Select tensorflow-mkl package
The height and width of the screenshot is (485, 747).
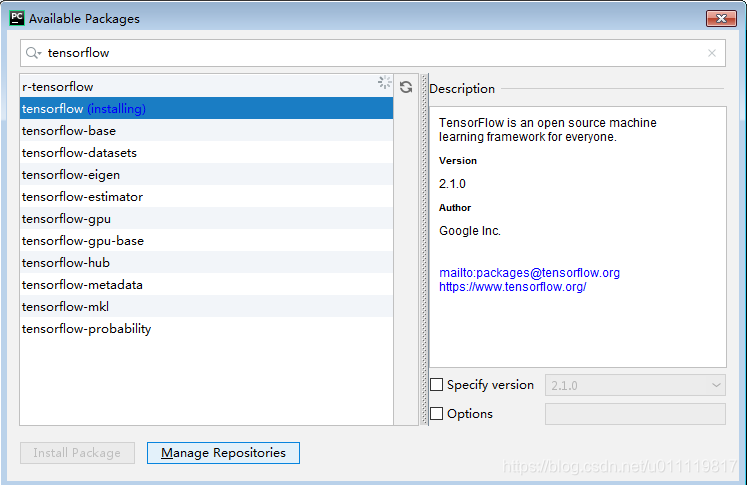206,306
